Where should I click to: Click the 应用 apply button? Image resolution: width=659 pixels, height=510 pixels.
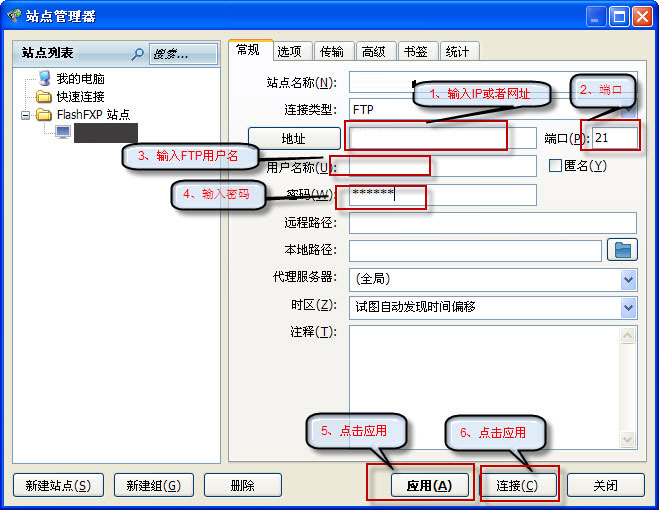pos(421,485)
